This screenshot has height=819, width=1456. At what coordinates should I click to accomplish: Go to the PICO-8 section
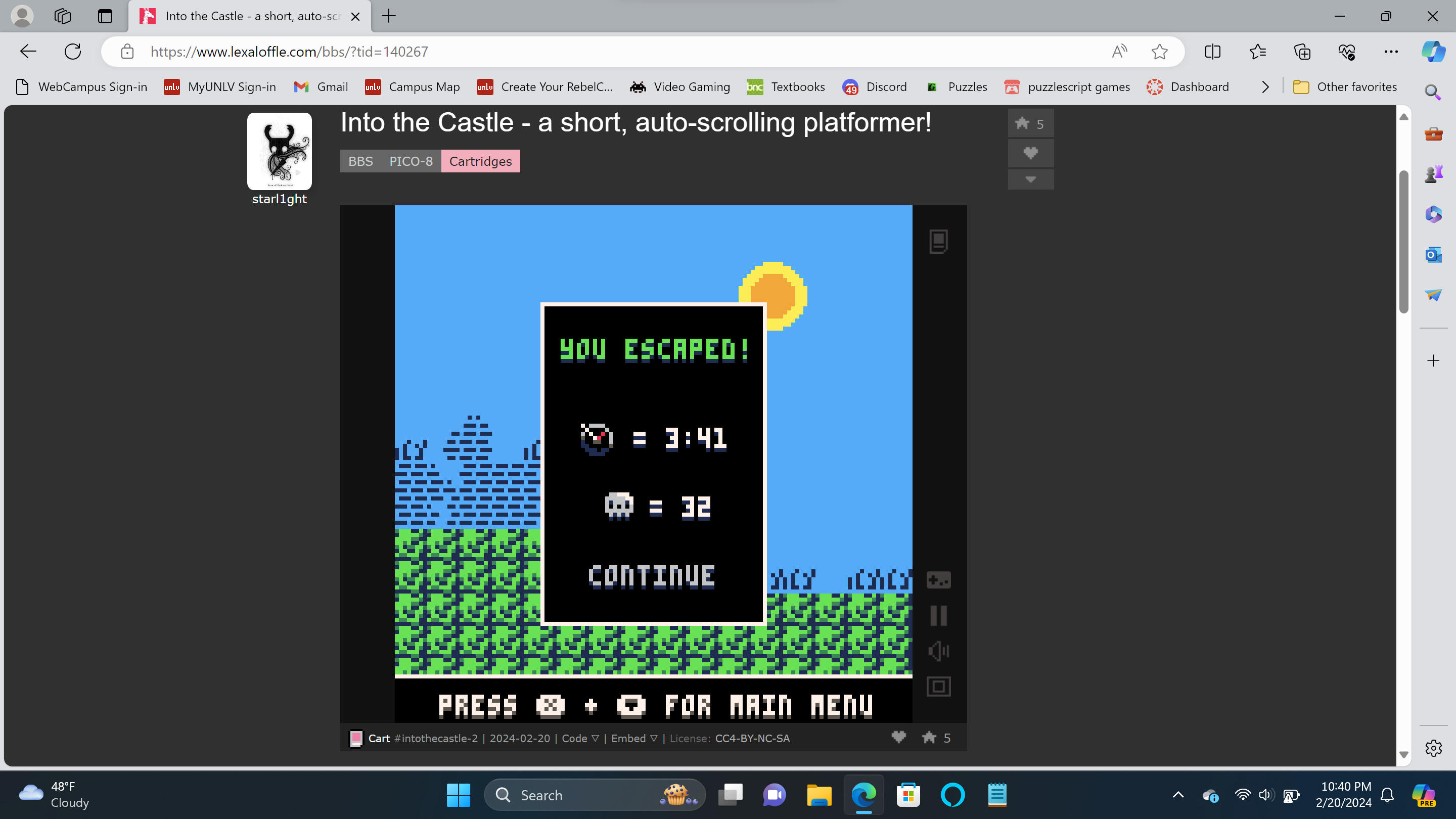tap(411, 161)
